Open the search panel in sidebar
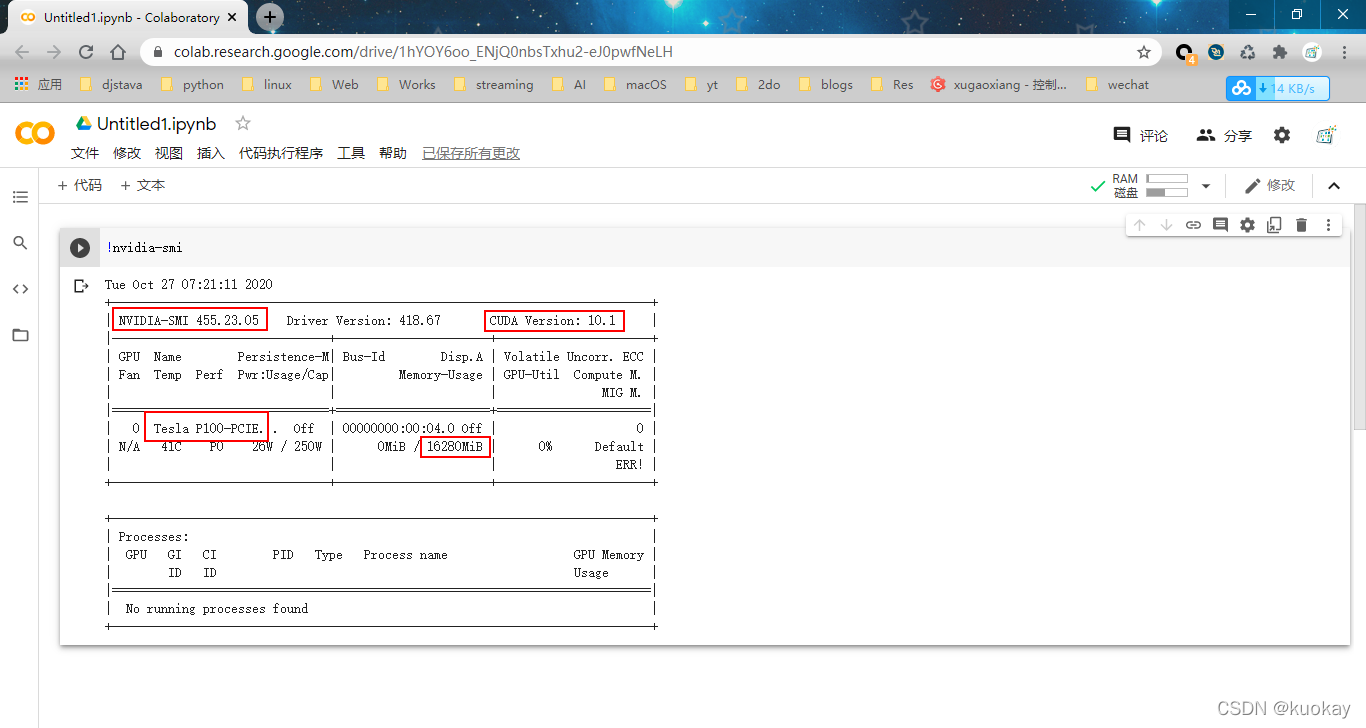 pyautogui.click(x=20, y=243)
